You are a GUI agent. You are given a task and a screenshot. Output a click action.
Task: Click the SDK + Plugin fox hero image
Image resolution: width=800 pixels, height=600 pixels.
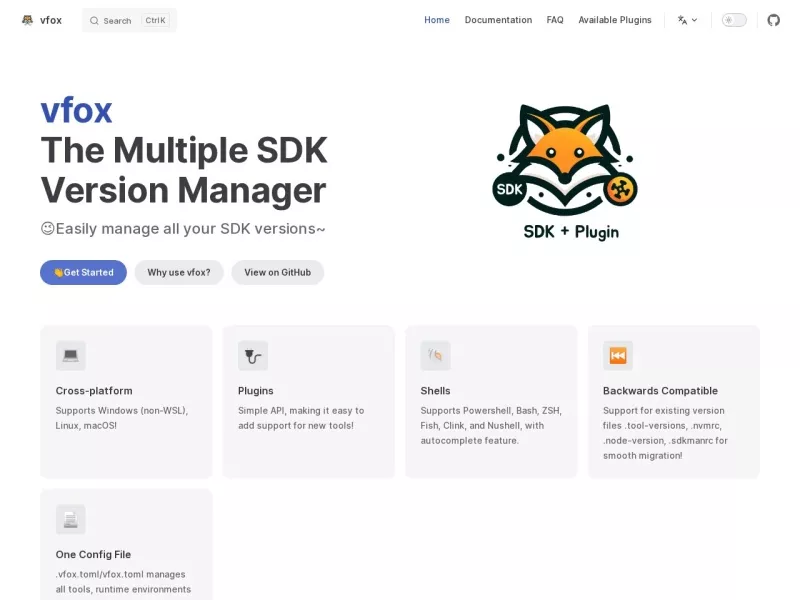point(565,172)
